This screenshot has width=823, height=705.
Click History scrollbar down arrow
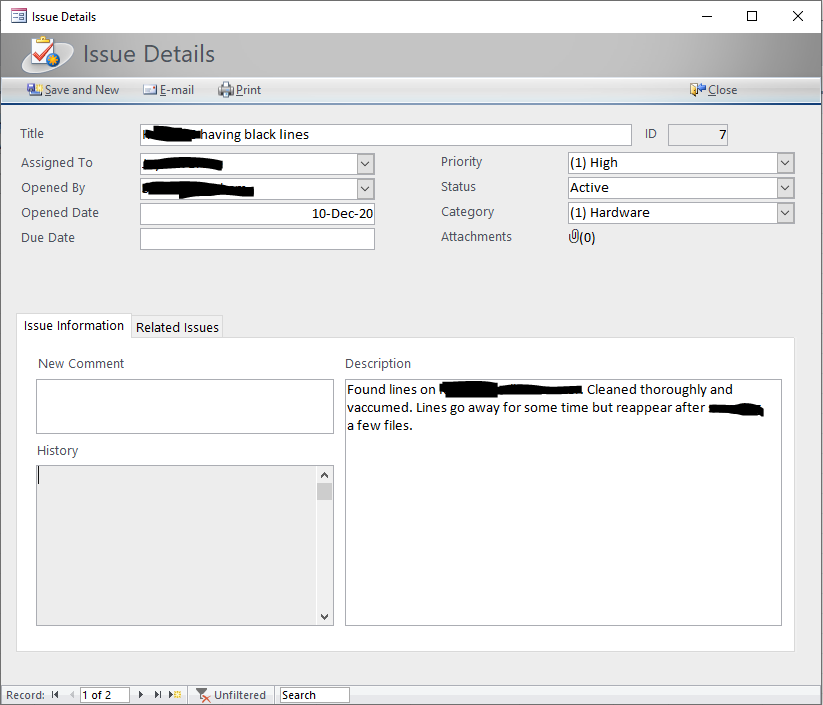(x=324, y=617)
